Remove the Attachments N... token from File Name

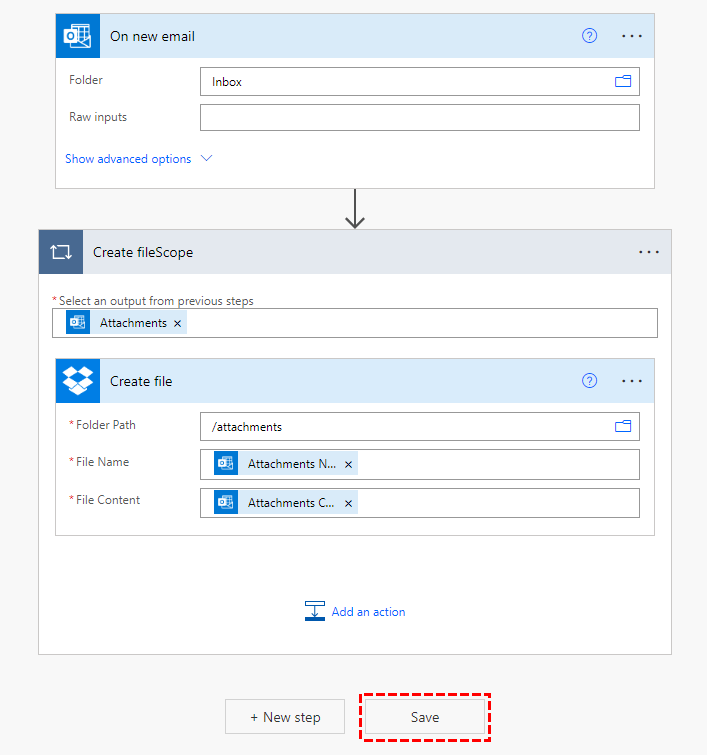pyautogui.click(x=348, y=465)
